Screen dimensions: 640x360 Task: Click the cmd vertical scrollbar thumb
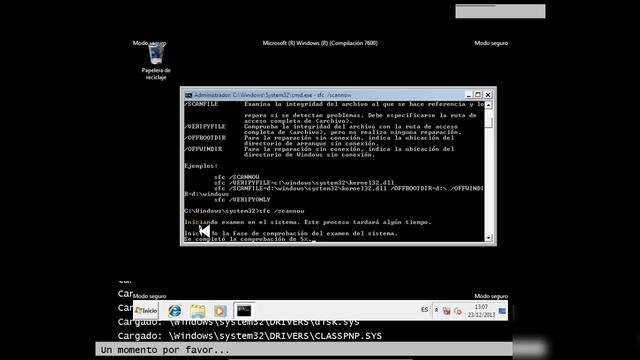(x=489, y=122)
